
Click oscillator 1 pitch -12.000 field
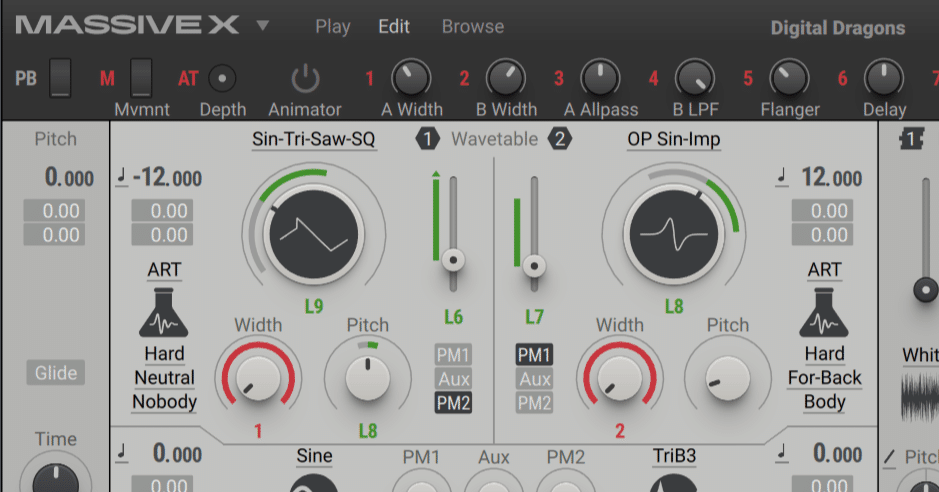pyautogui.click(x=167, y=178)
